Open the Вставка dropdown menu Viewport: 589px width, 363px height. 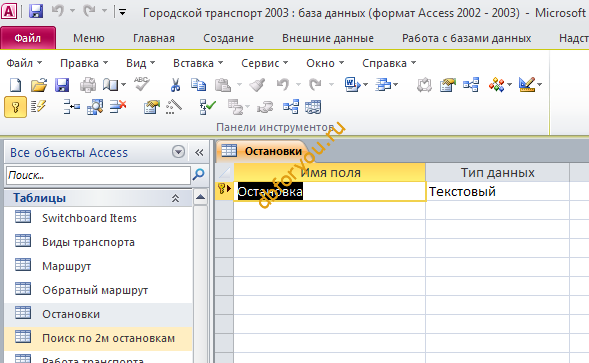198,63
